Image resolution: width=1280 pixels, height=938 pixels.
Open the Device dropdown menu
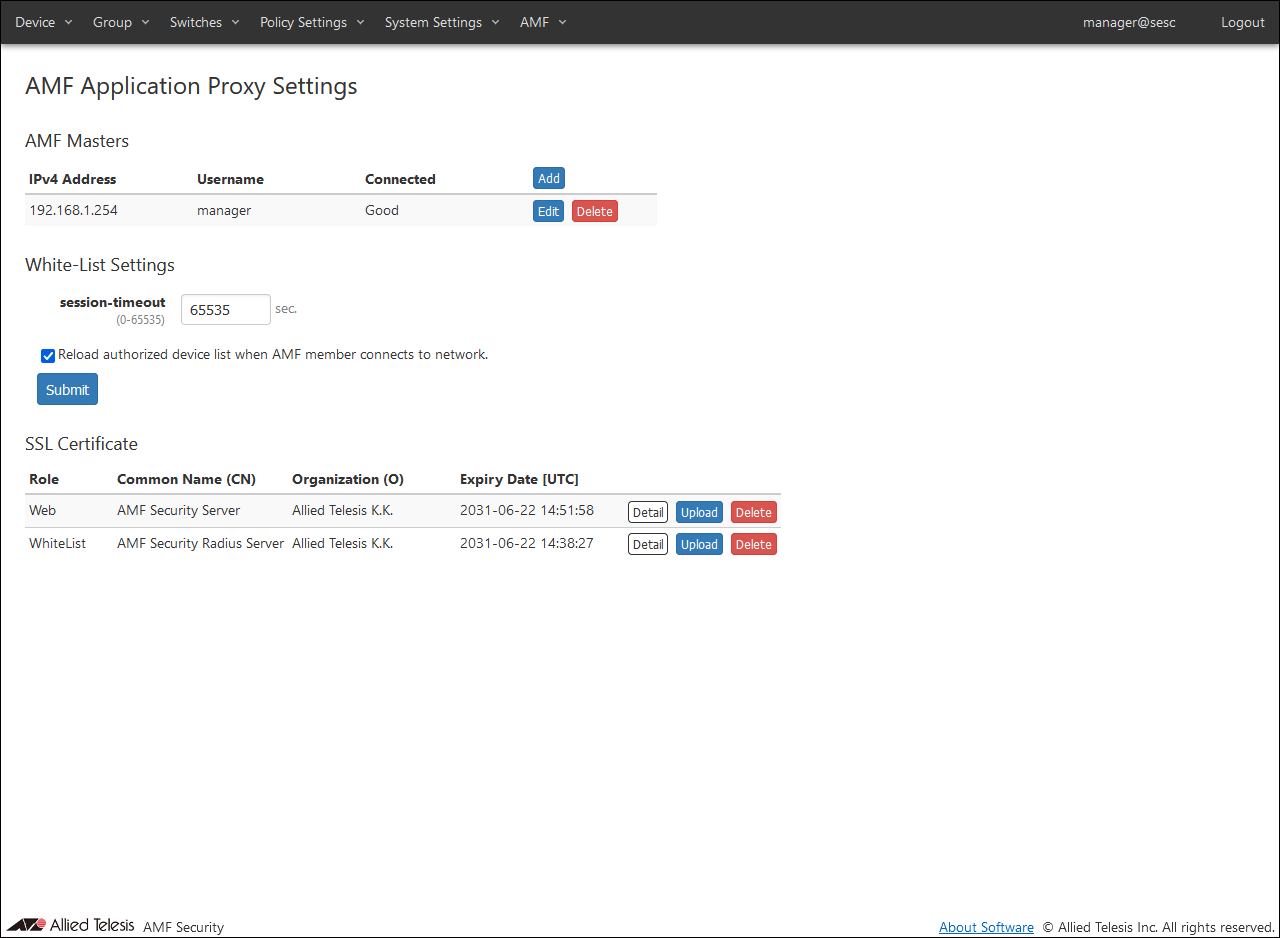[43, 22]
